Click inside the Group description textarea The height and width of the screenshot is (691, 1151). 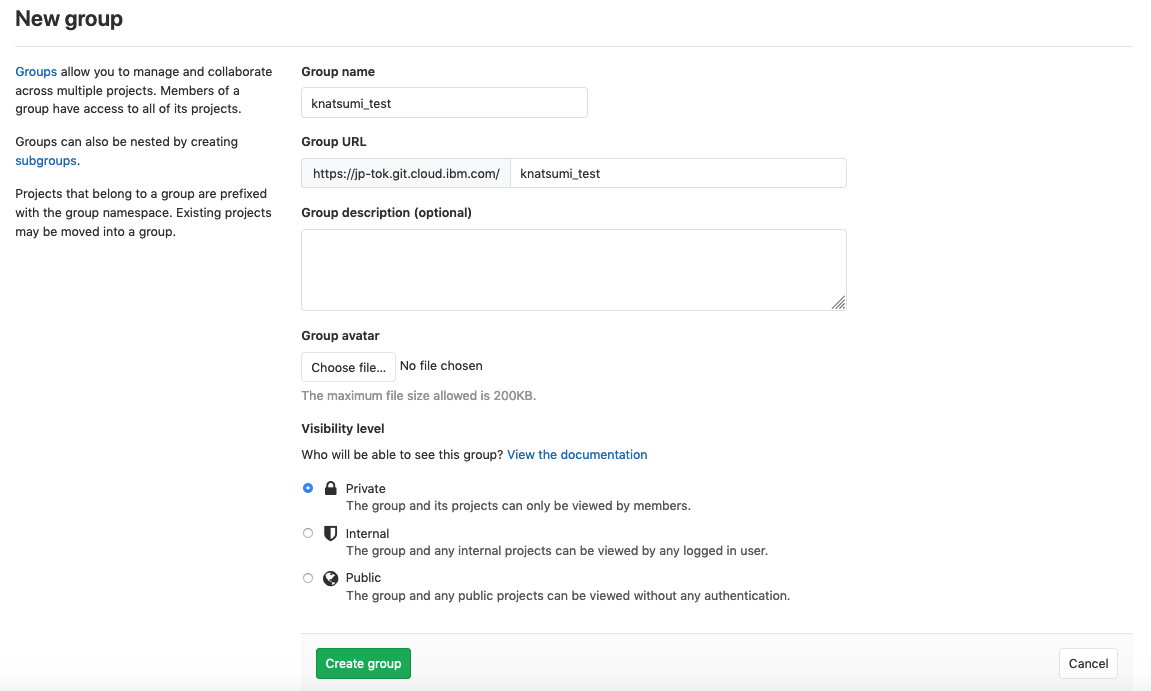point(573,269)
